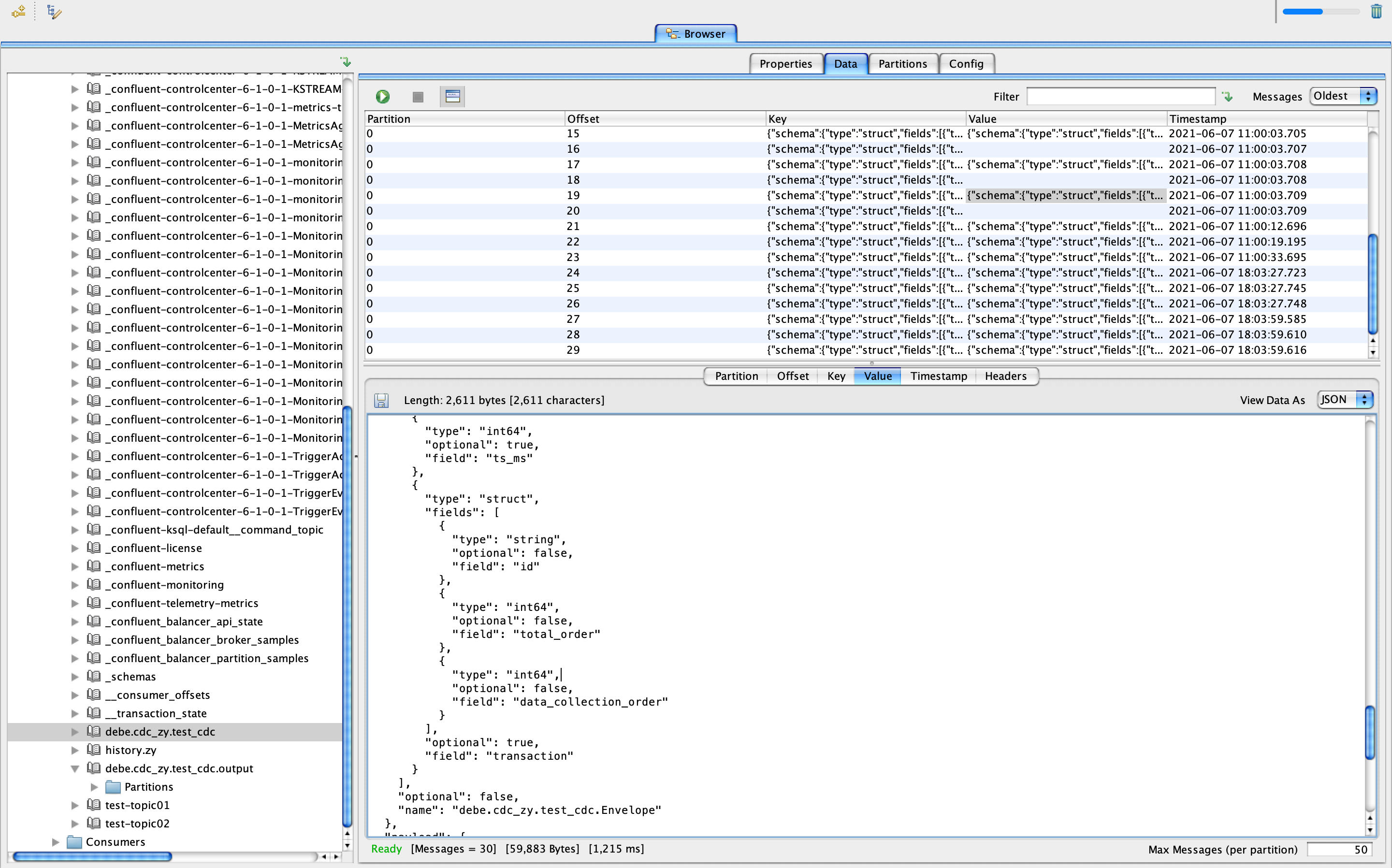This screenshot has height=868, width=1392.
Task: Toggle the message detail pane icon
Action: pyautogui.click(x=452, y=97)
